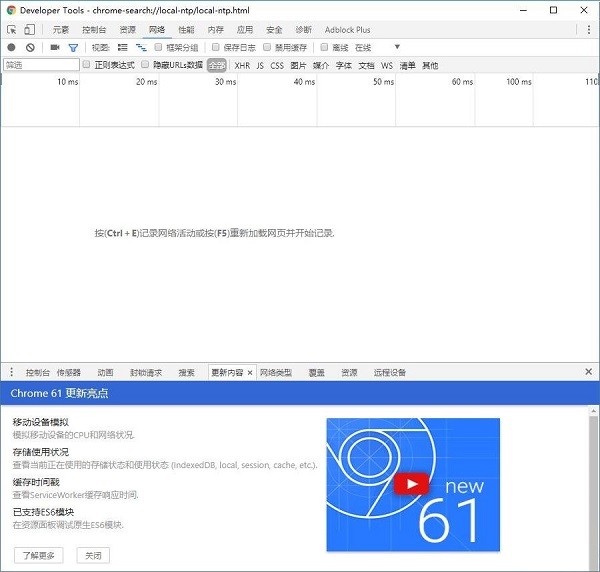Open the 网络类型 drawer tab
Image resolution: width=600 pixels, height=572 pixels.
[276, 373]
